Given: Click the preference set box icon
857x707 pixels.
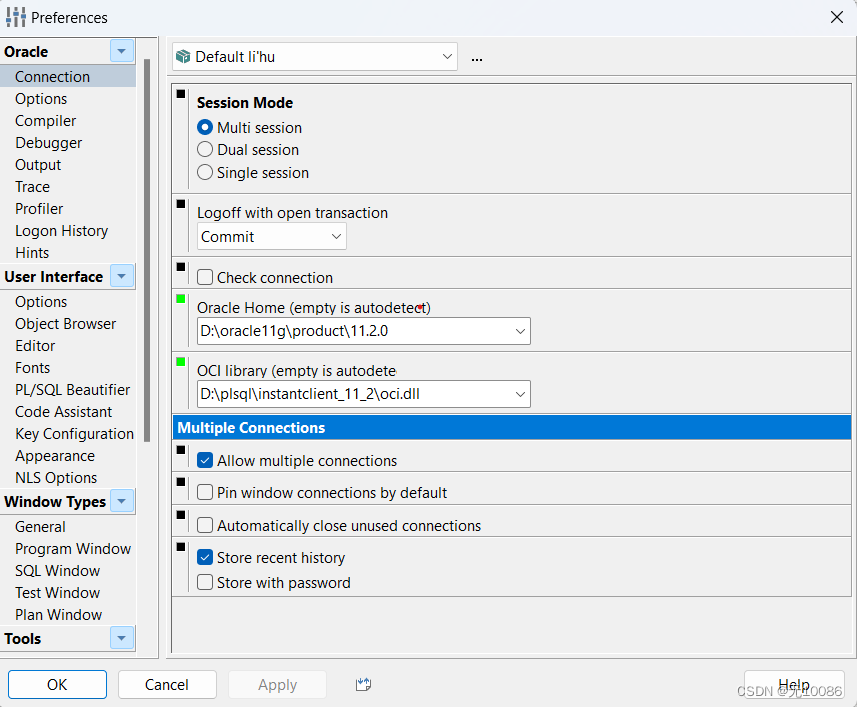Looking at the screenshot, I should pyautogui.click(x=183, y=57).
